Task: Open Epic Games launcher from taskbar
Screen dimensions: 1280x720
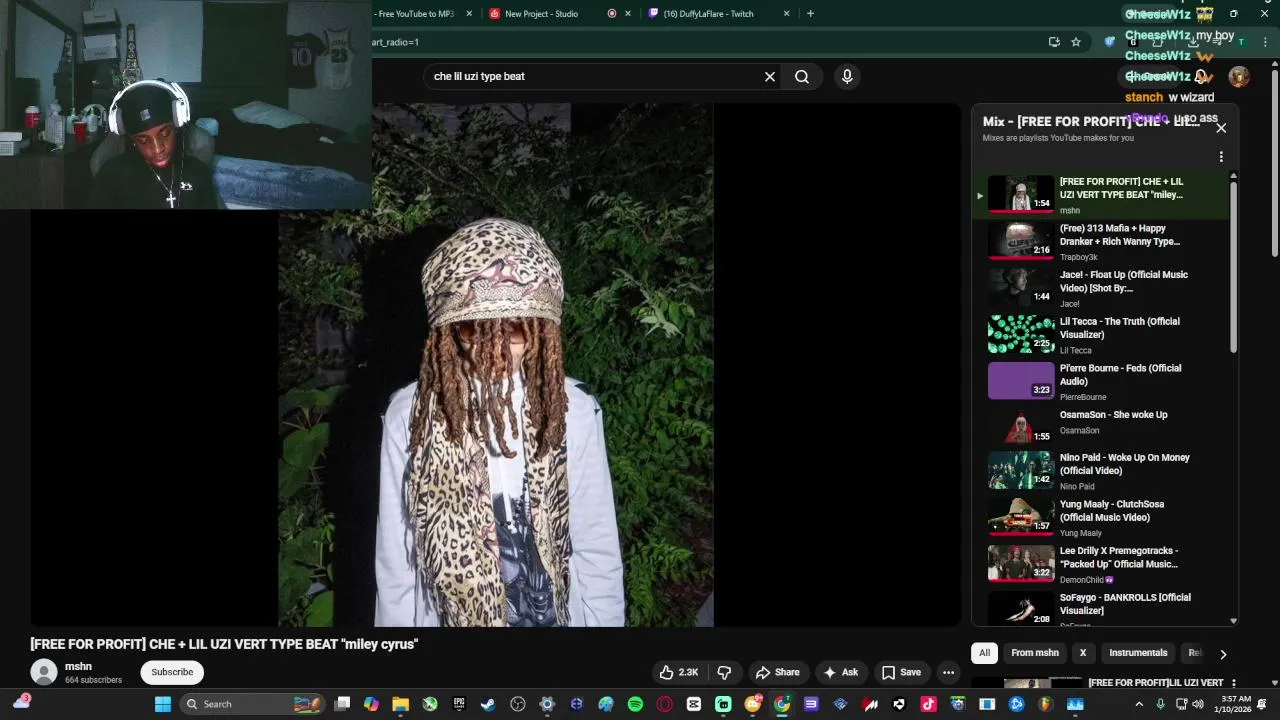Action: point(459,704)
